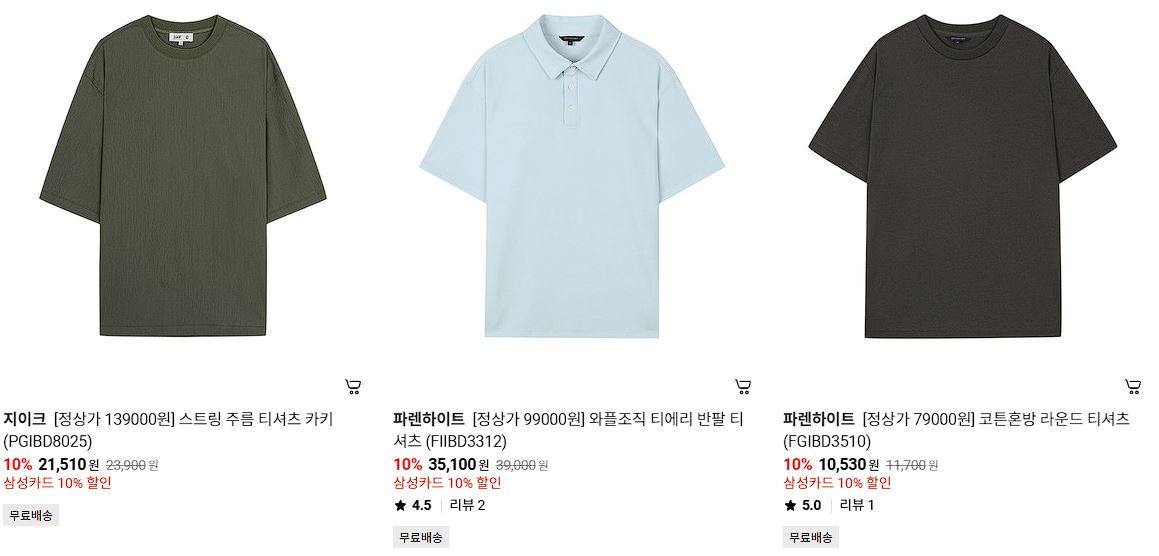Click the 파렌하이트 brand on the round tee
Viewport: 1159px width, 556px height.
pyautogui.click(x=819, y=419)
